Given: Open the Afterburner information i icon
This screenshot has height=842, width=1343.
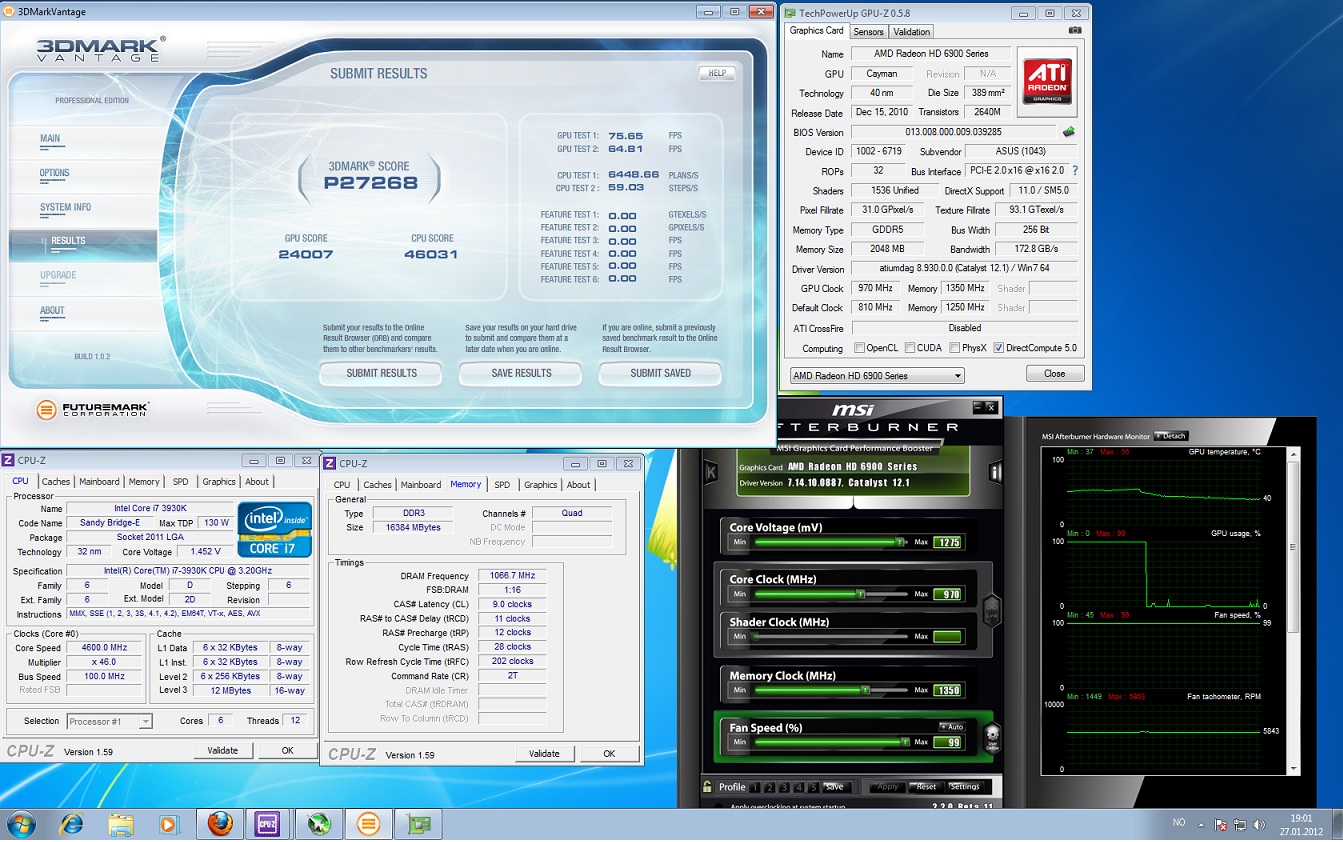Looking at the screenshot, I should tap(996, 472).
